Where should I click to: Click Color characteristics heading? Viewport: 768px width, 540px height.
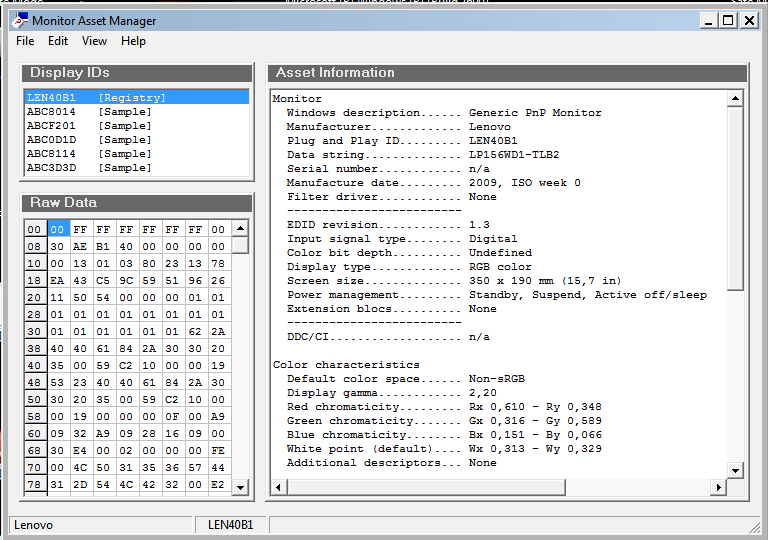(346, 365)
